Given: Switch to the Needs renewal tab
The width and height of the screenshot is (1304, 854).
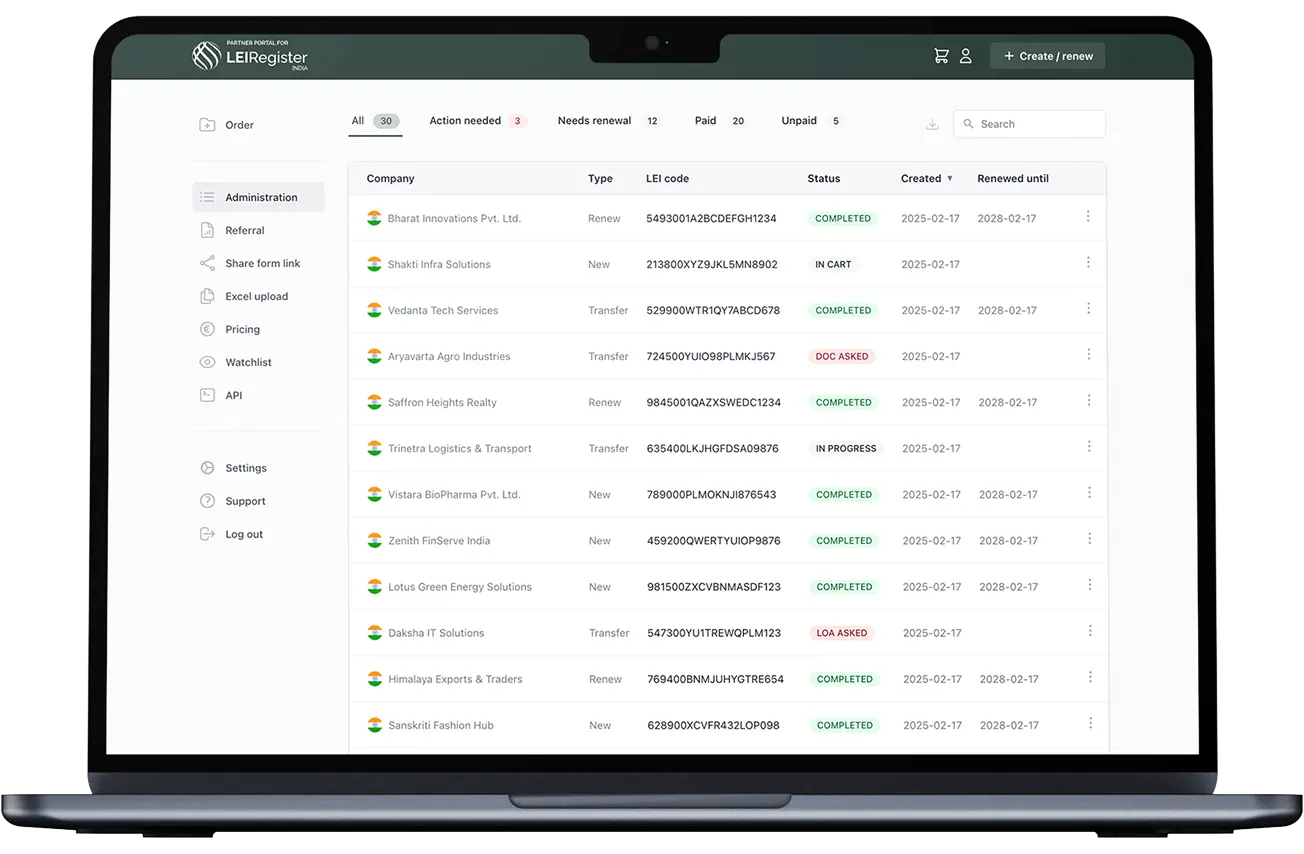Looking at the screenshot, I should pos(594,120).
